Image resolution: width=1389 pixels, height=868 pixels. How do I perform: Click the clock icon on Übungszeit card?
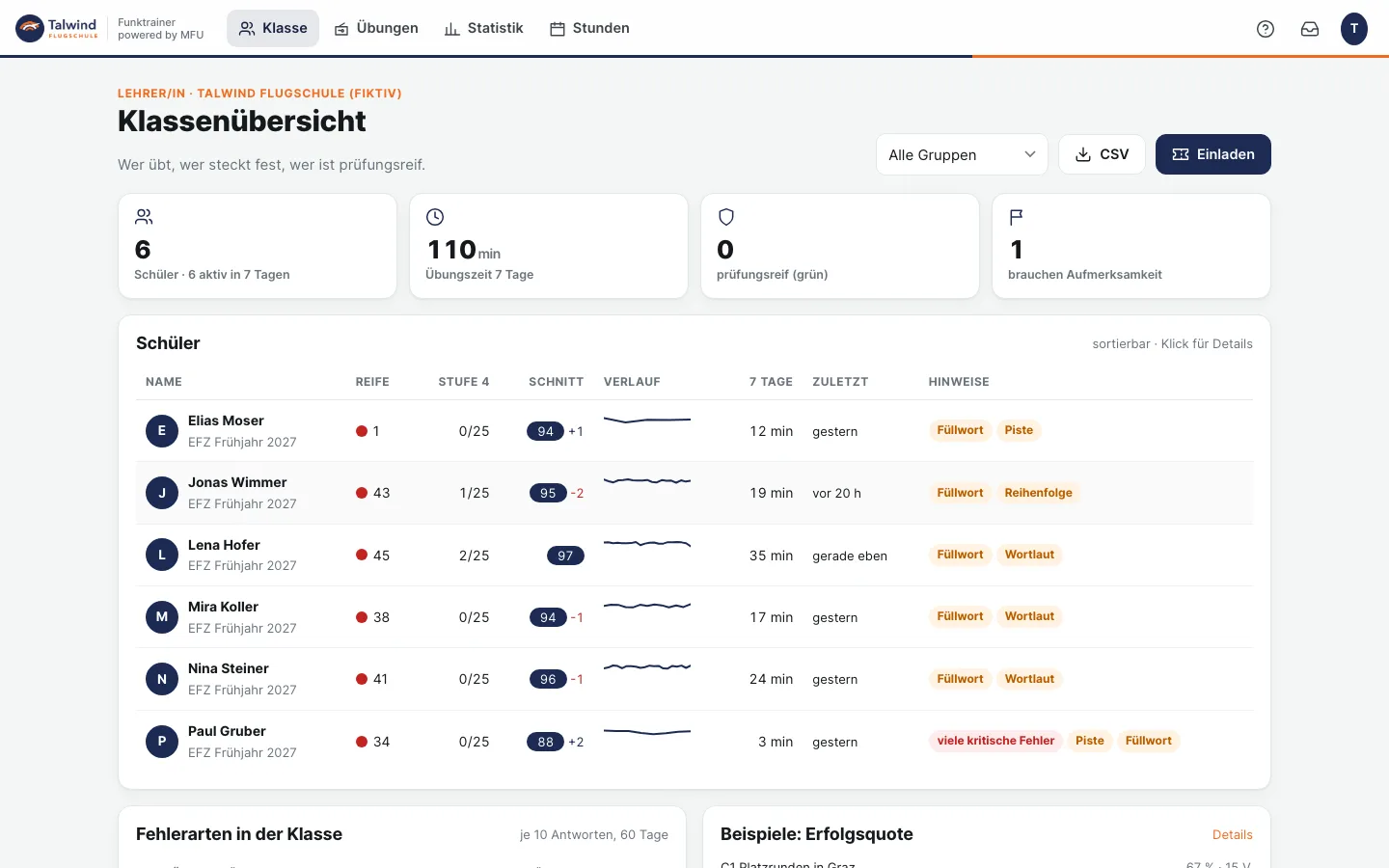click(435, 217)
